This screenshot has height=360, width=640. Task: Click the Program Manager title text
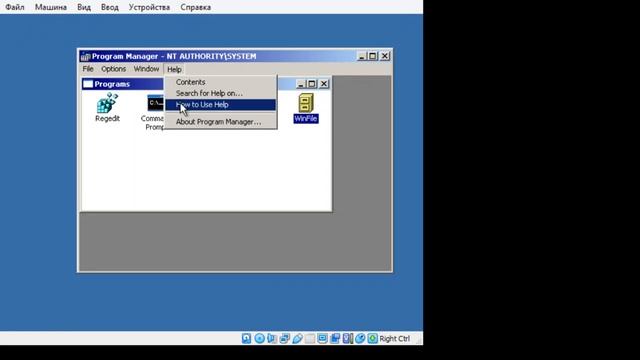[x=174, y=56]
